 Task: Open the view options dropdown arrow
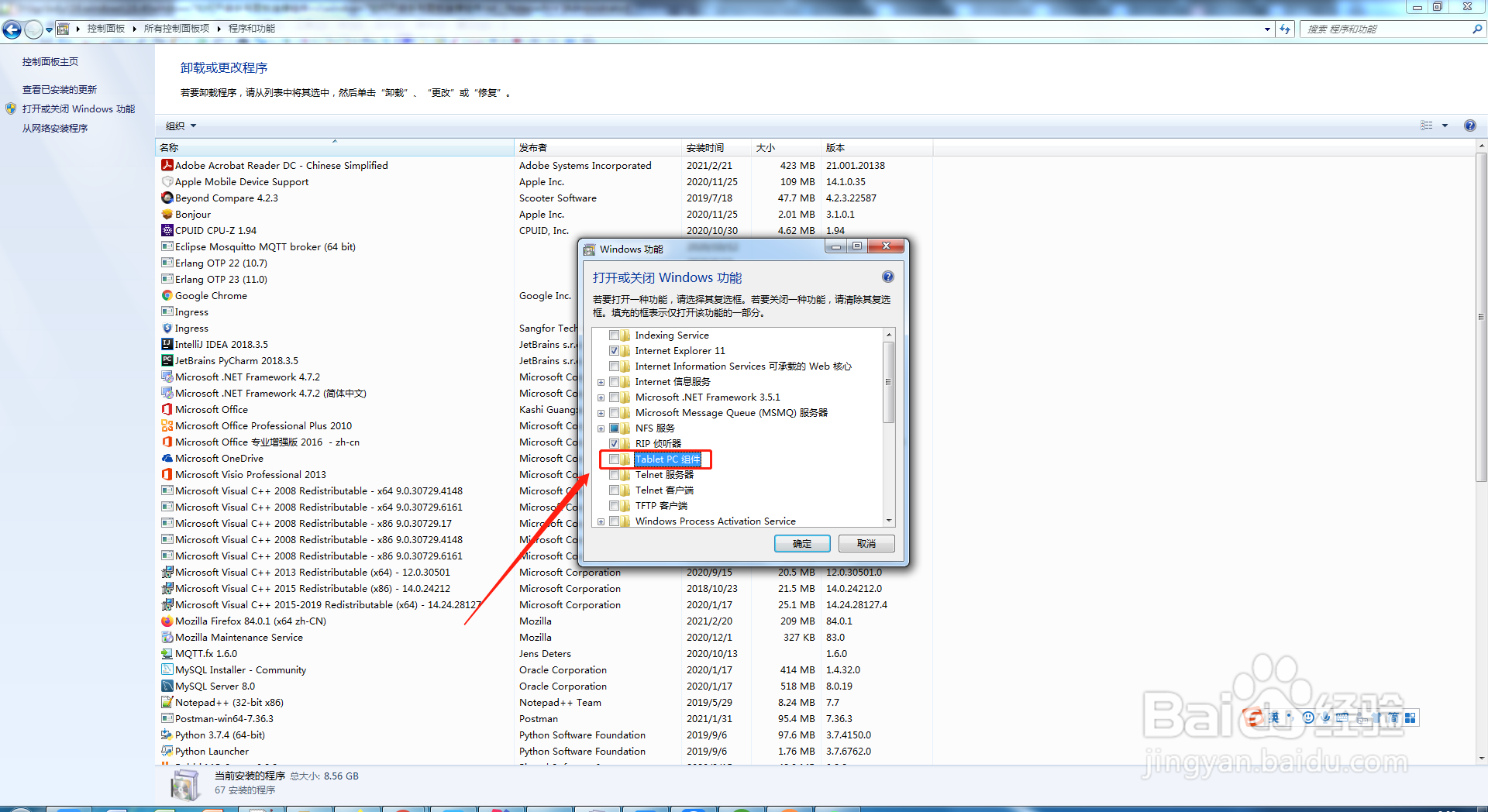[1445, 126]
